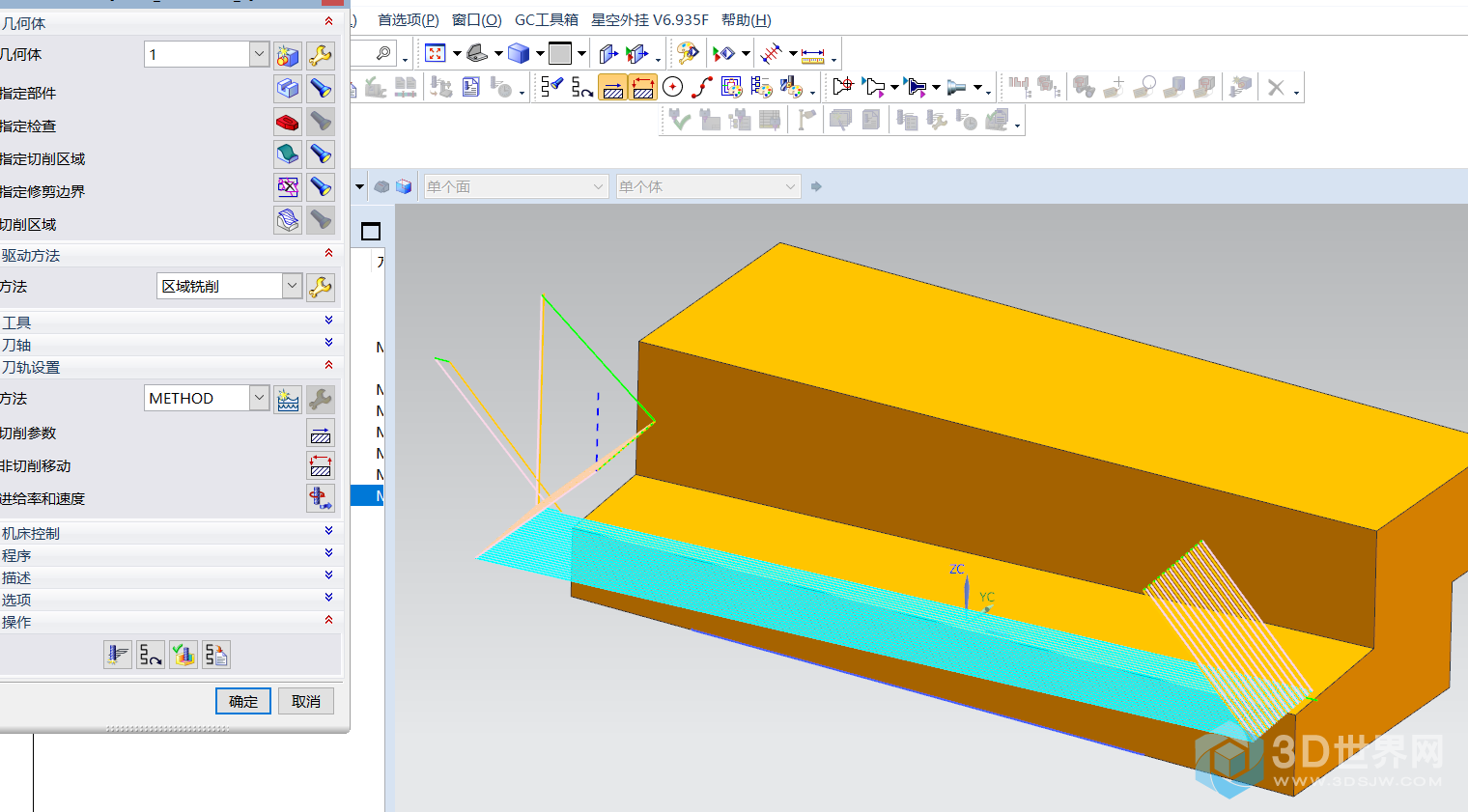Expand the 机床控制 section

pyautogui.click(x=328, y=531)
